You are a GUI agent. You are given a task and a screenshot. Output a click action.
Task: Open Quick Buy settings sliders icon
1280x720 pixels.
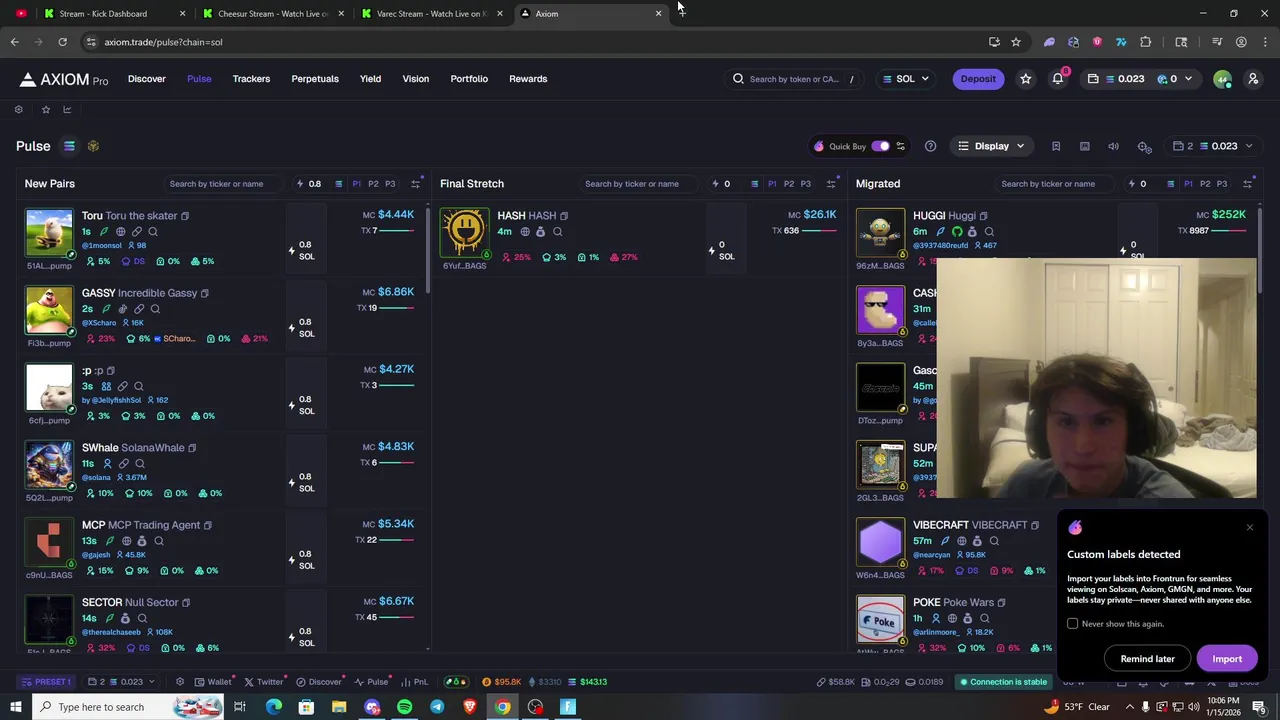tap(900, 147)
